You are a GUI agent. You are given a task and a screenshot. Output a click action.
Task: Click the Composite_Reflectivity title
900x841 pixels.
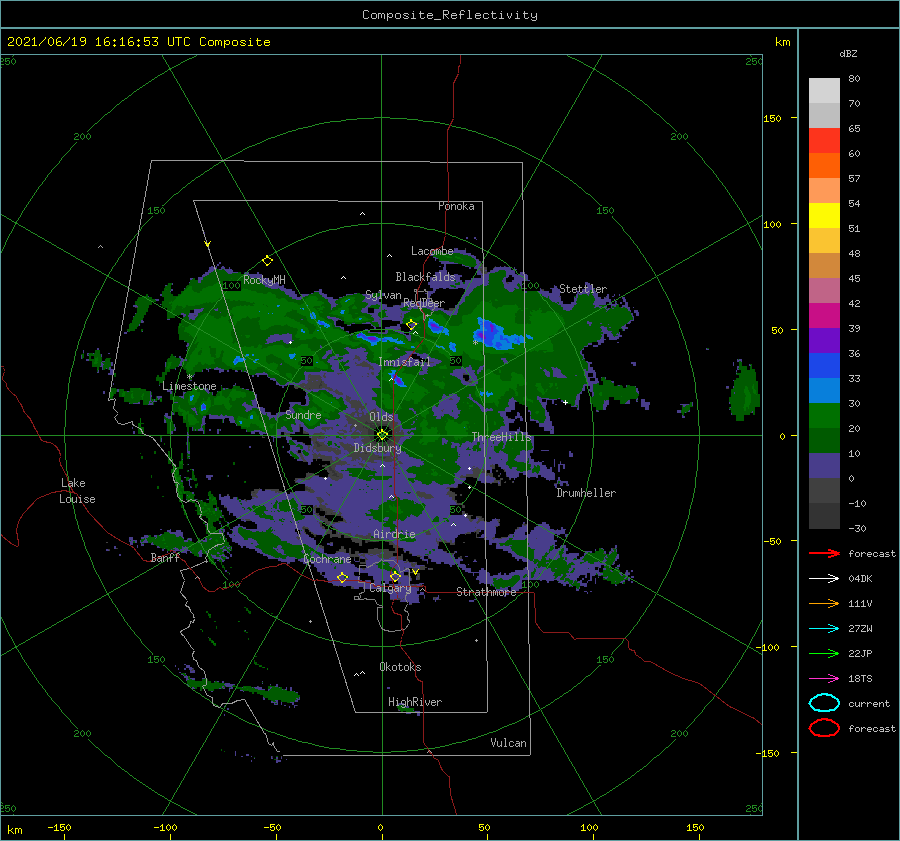click(450, 15)
